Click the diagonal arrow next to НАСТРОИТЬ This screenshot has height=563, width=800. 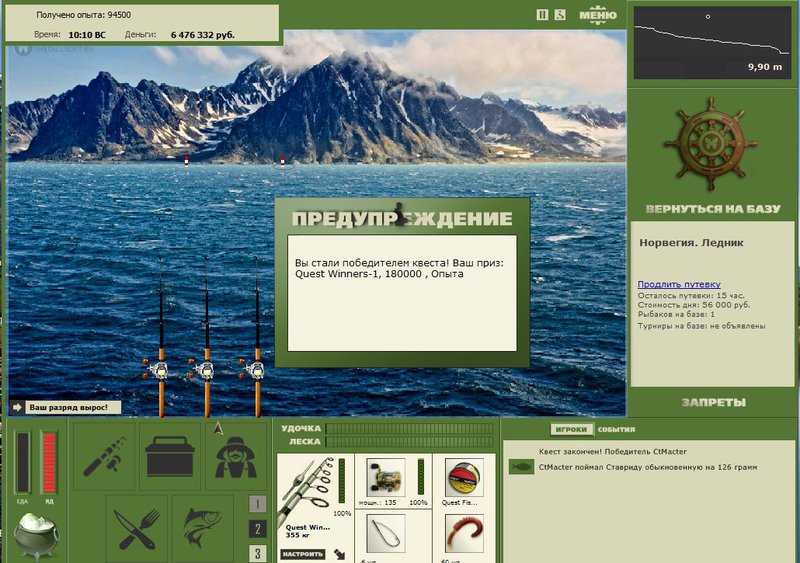click(339, 554)
